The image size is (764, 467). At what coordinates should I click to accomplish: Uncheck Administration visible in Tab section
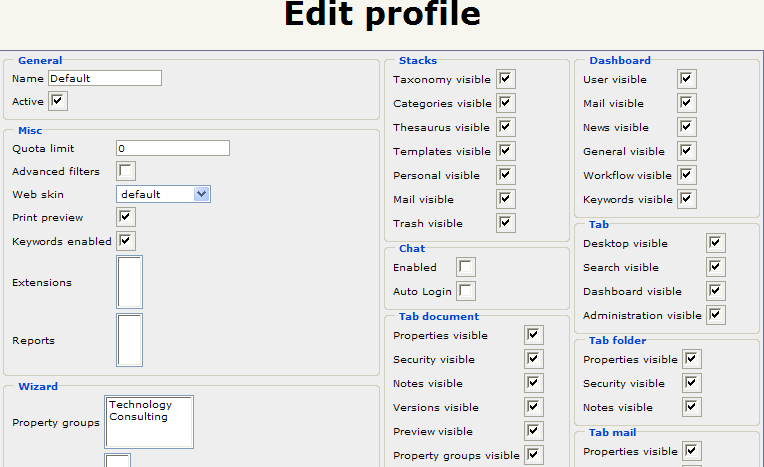point(715,315)
